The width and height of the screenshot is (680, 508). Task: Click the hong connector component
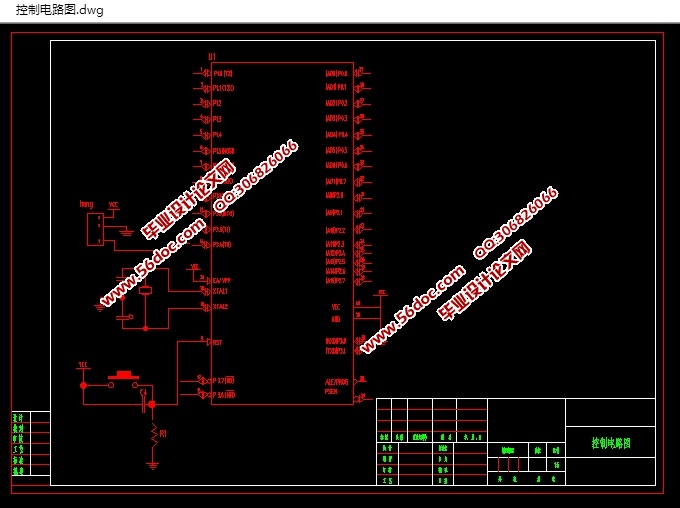point(94,229)
